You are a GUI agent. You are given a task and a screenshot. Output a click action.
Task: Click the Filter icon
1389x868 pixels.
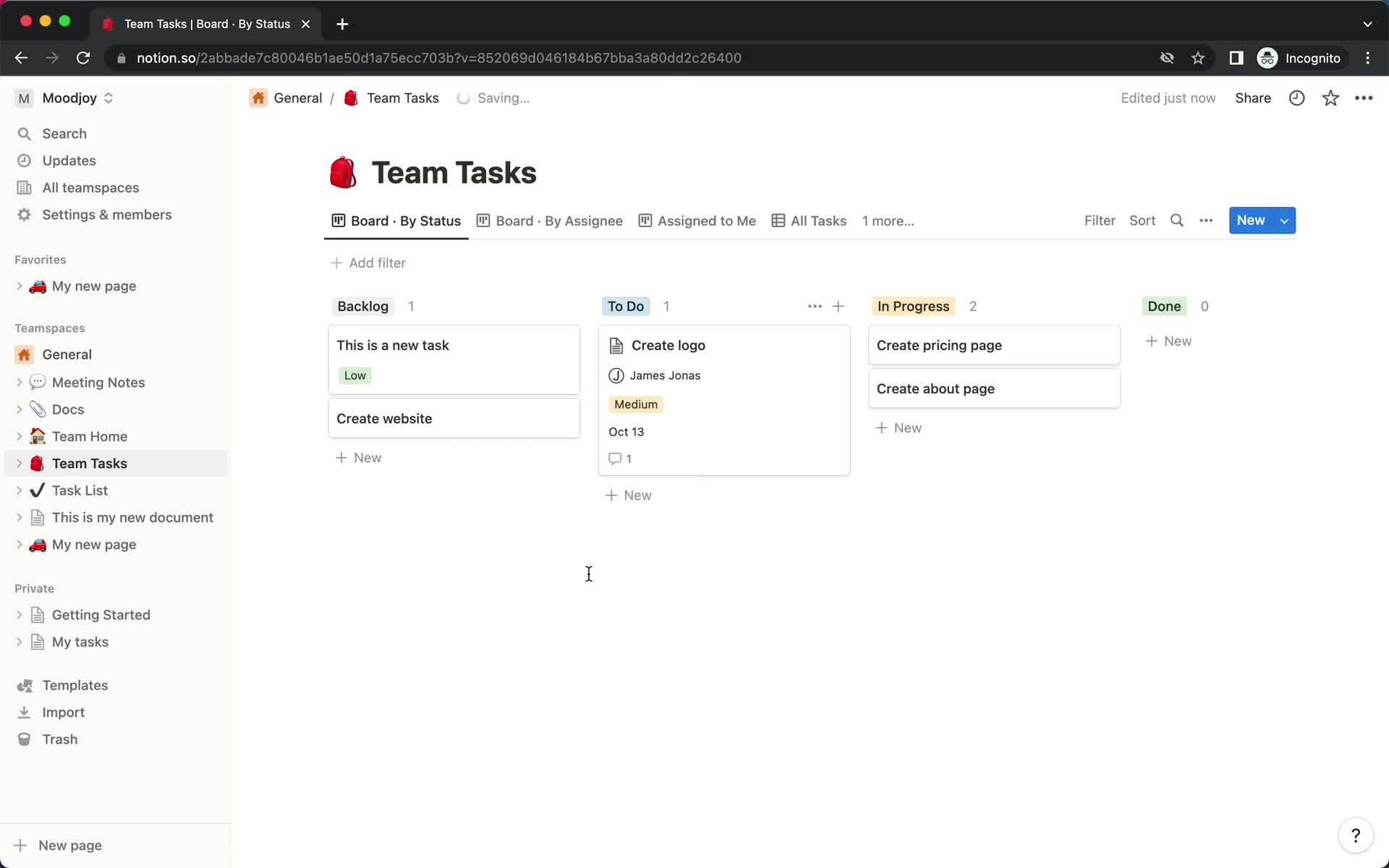(x=1100, y=219)
